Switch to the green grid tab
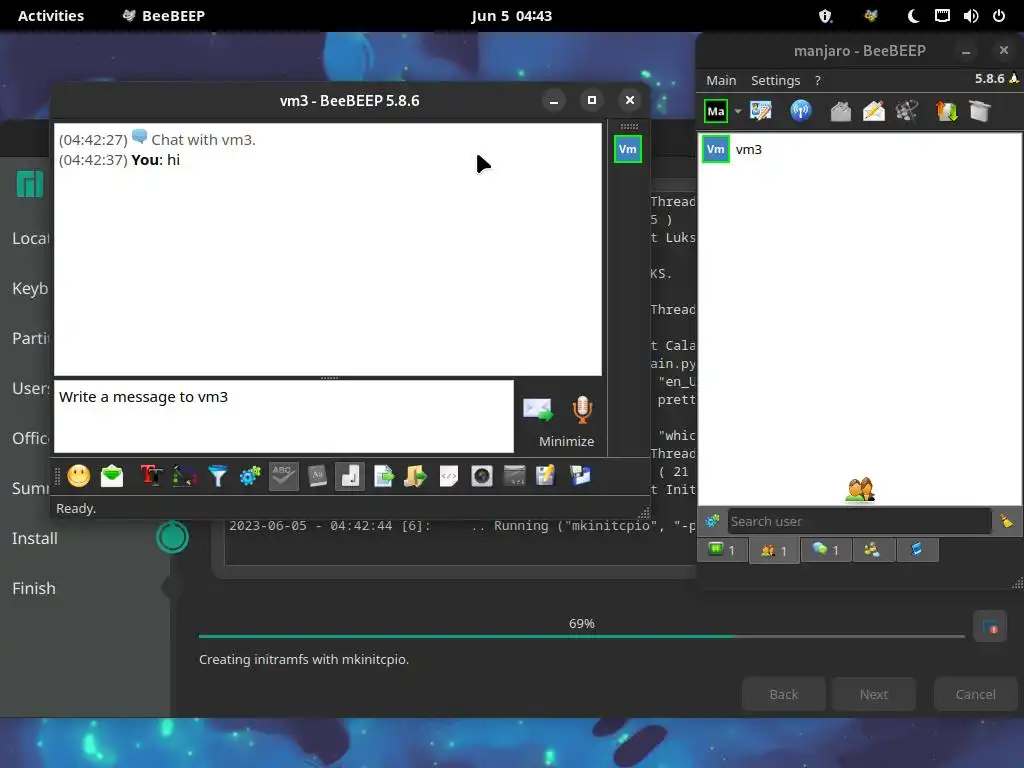Viewport: 1024px width, 768px height. click(x=722, y=551)
